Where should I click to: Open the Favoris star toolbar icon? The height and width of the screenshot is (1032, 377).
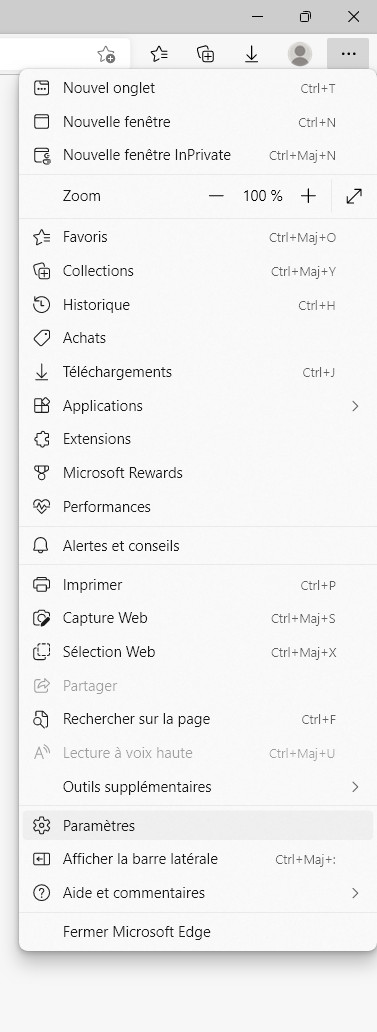(x=159, y=54)
